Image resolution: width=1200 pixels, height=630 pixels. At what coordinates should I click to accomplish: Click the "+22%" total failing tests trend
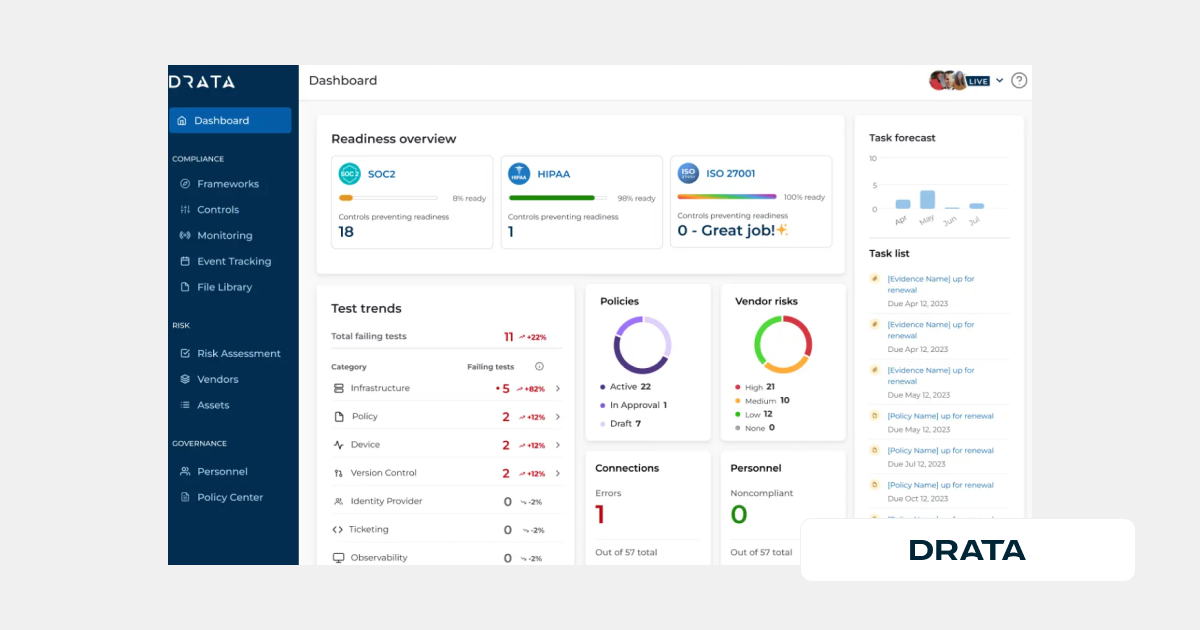tap(532, 338)
